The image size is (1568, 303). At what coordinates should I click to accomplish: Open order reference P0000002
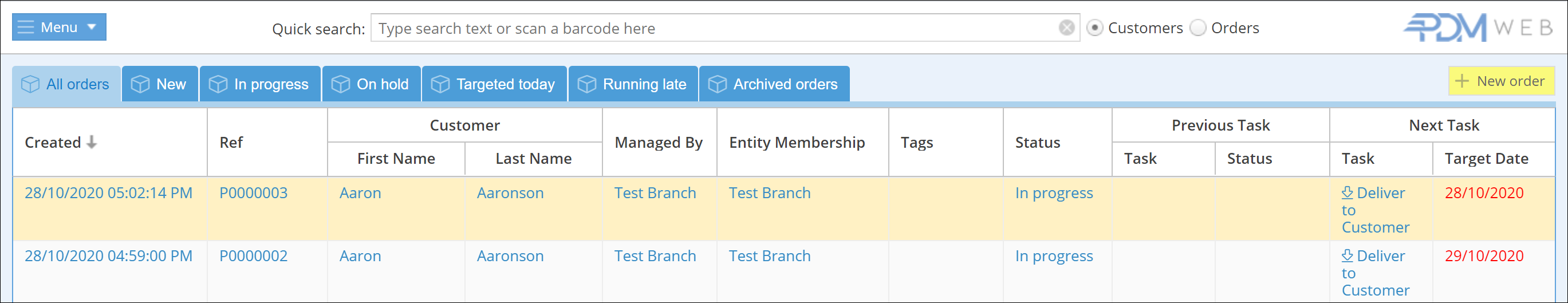click(253, 256)
